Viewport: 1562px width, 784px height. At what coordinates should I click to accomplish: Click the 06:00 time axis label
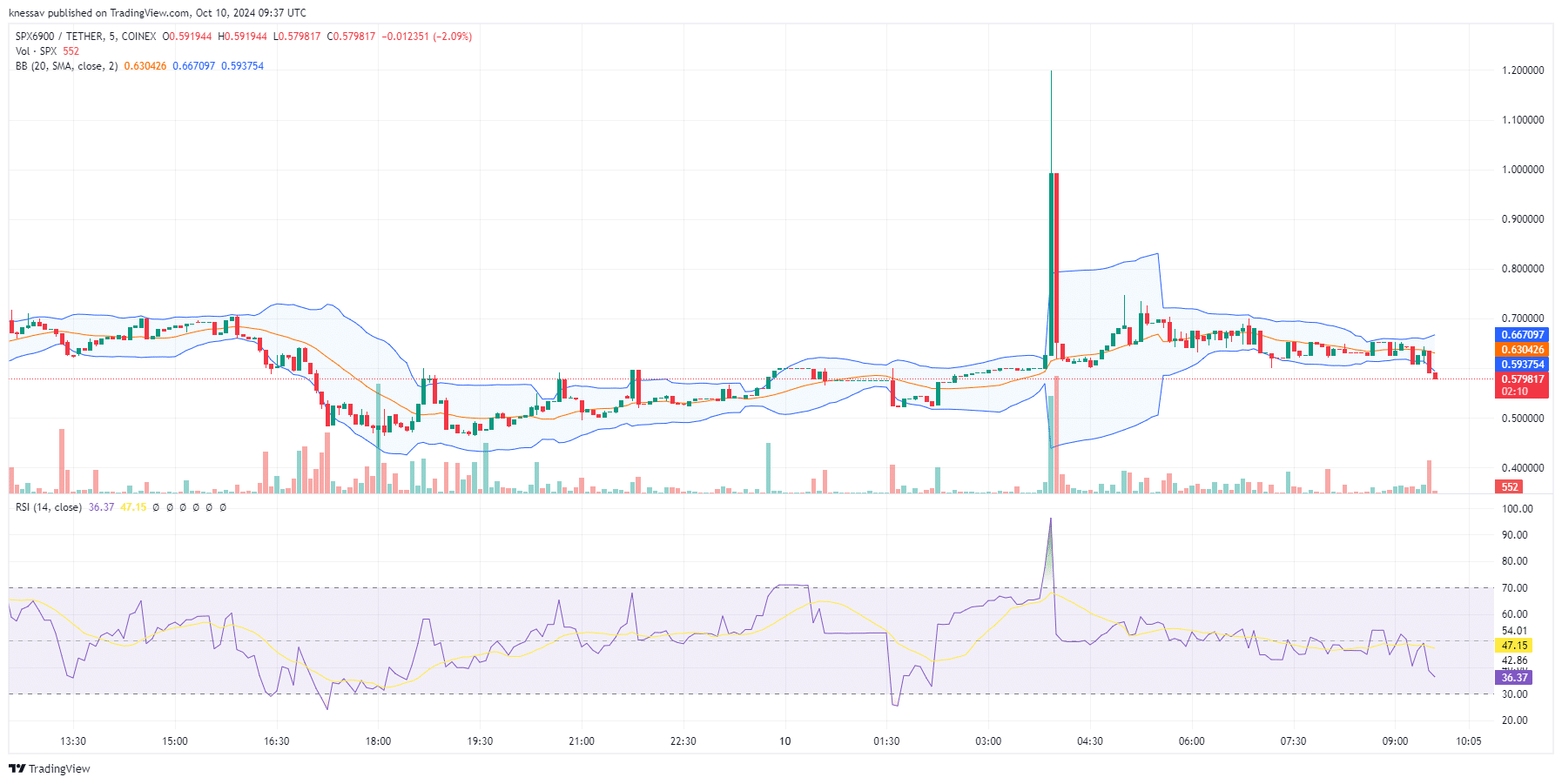click(x=1192, y=741)
